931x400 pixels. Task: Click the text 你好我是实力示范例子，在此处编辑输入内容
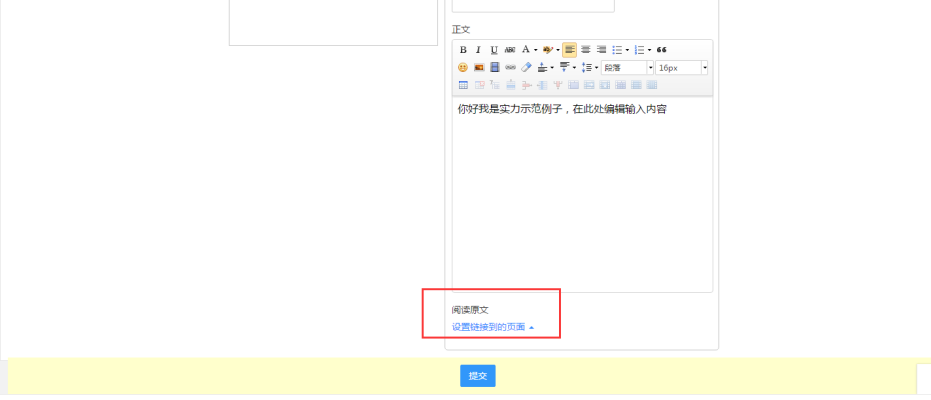tap(562, 109)
